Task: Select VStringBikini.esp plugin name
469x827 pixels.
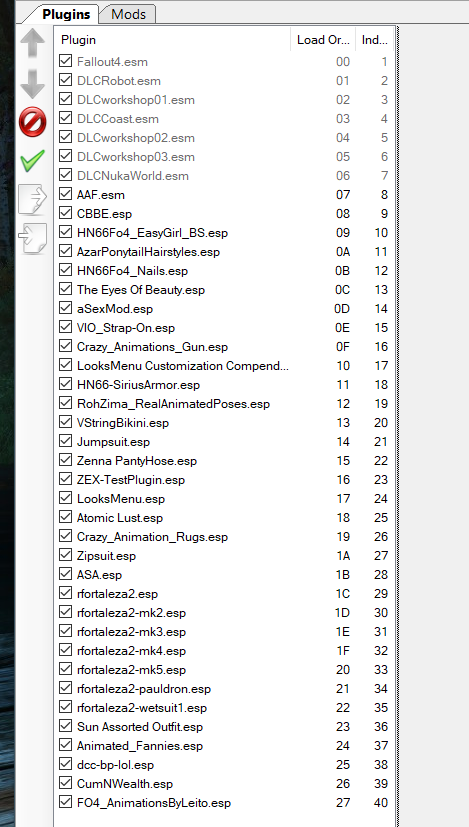Action: pos(123,422)
